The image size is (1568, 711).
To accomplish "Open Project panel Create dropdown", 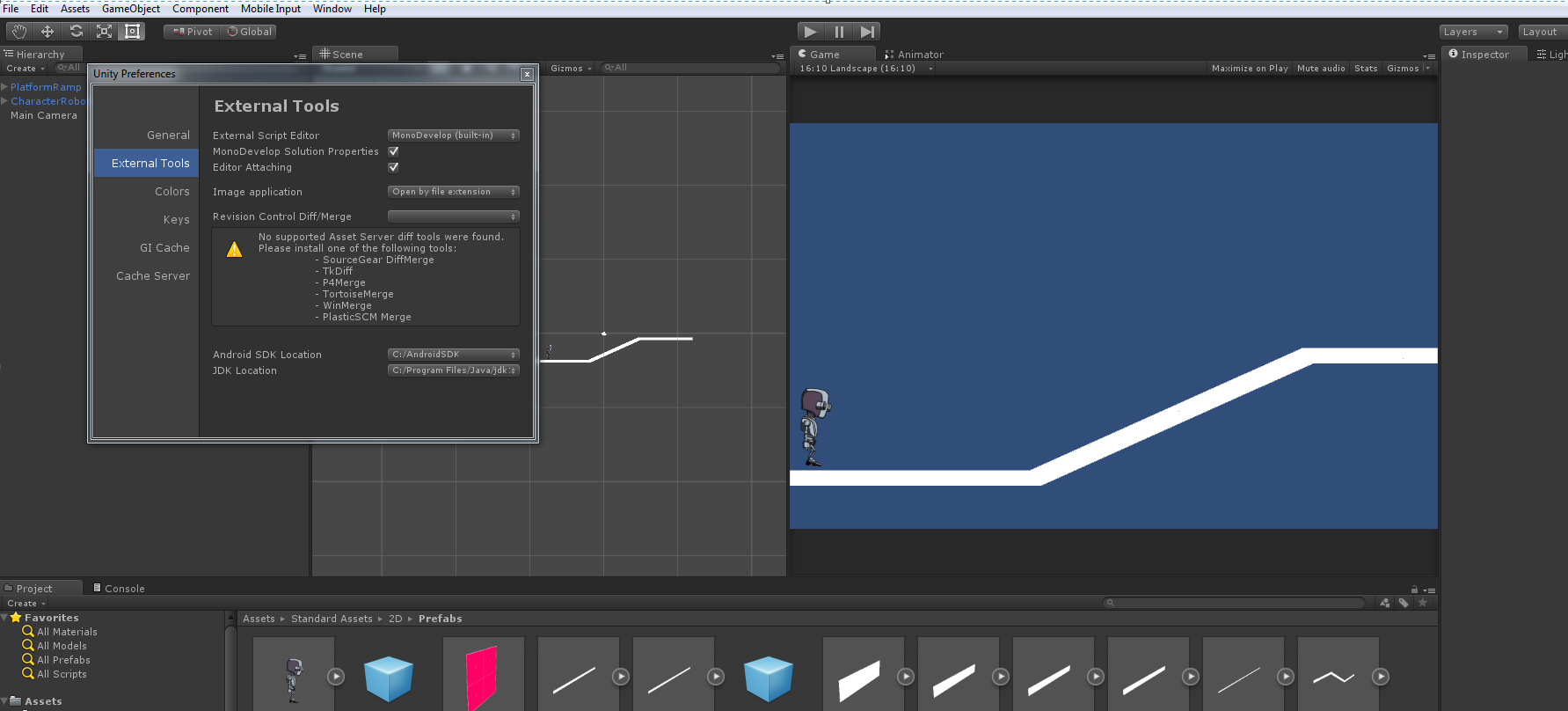I will coord(26,604).
